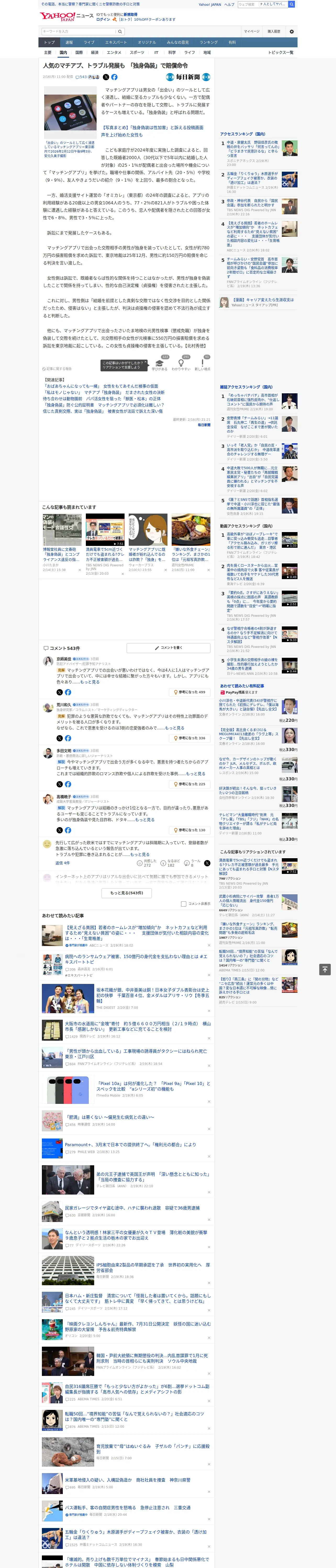This screenshot has height=1568, width=336.
Task: Share article on Facebook below headline
Action: pyautogui.click(x=114, y=77)
